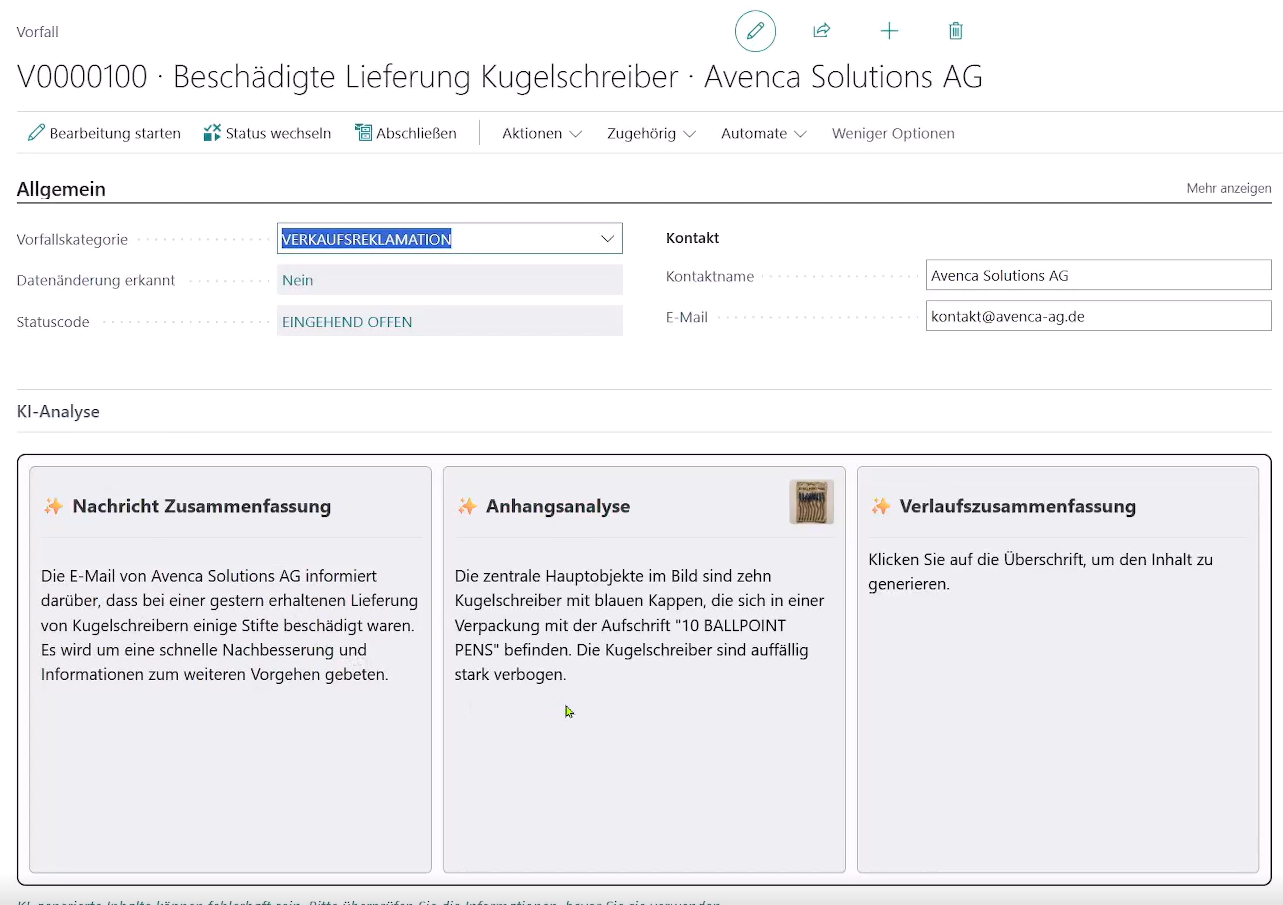Screen dimensions: 1283x905
Task: Click the sparkle icon on Verlaufszusammenfassung
Action: [x=881, y=506]
